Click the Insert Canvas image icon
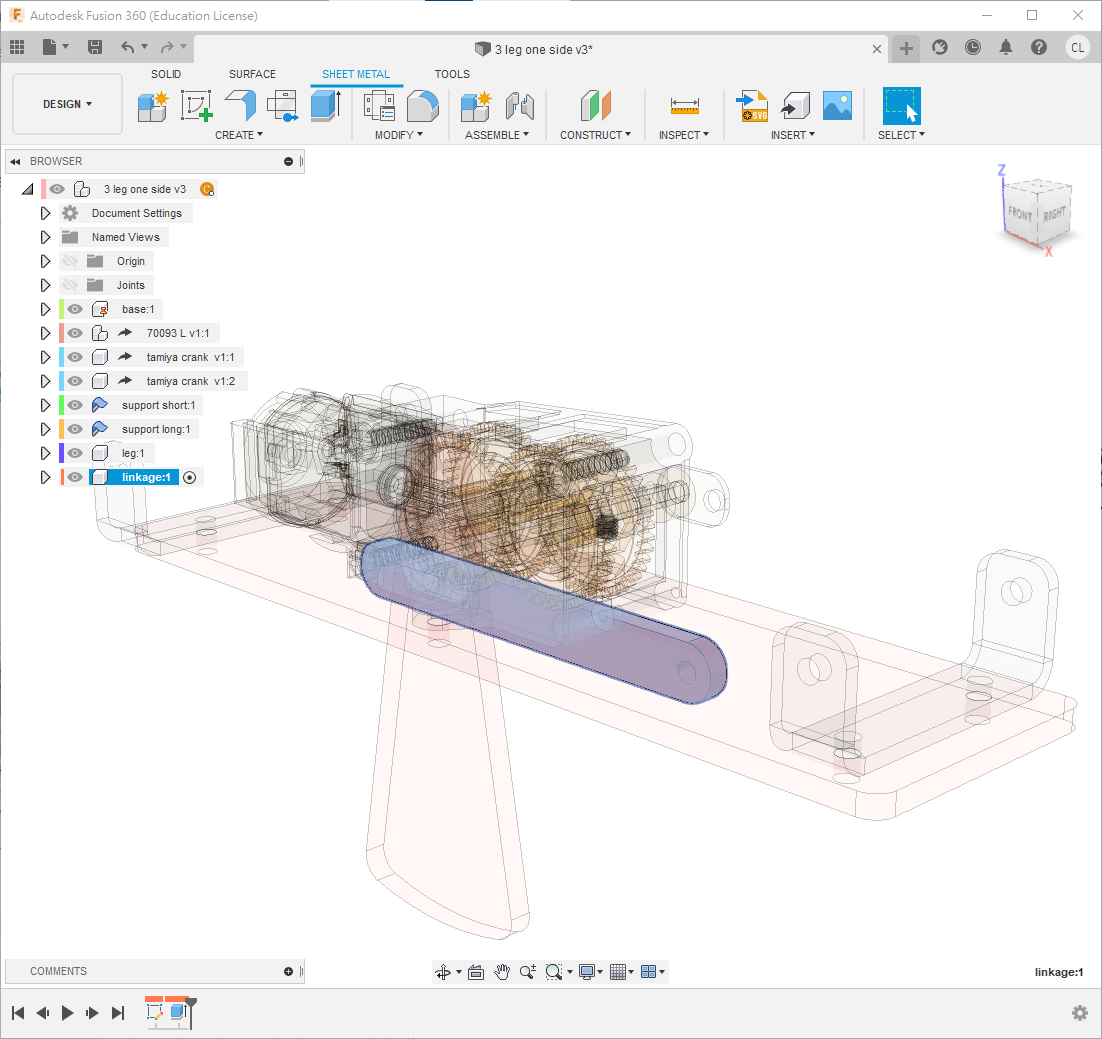Image resolution: width=1102 pixels, height=1039 pixels. click(837, 105)
